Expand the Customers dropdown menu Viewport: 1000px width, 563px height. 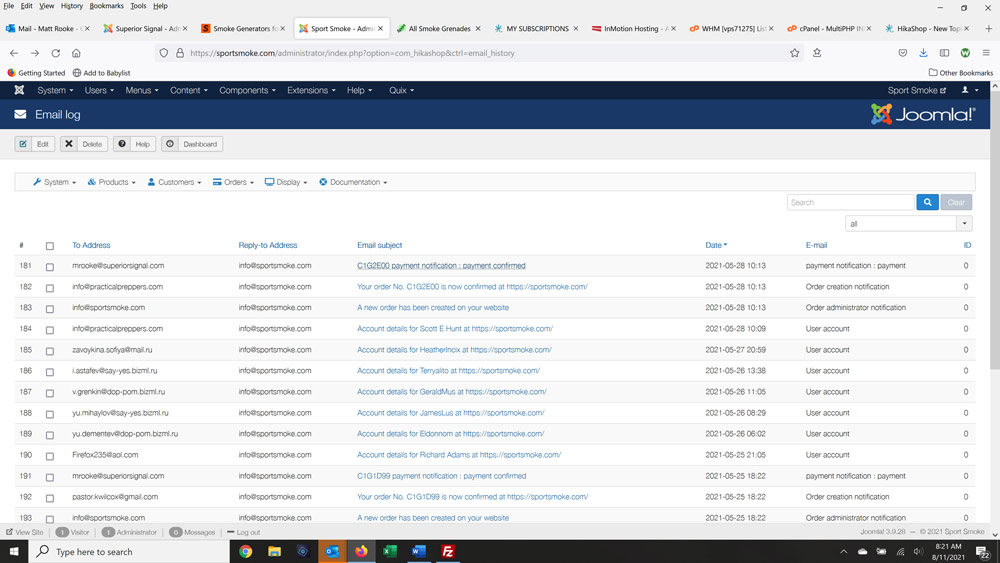click(x=174, y=182)
